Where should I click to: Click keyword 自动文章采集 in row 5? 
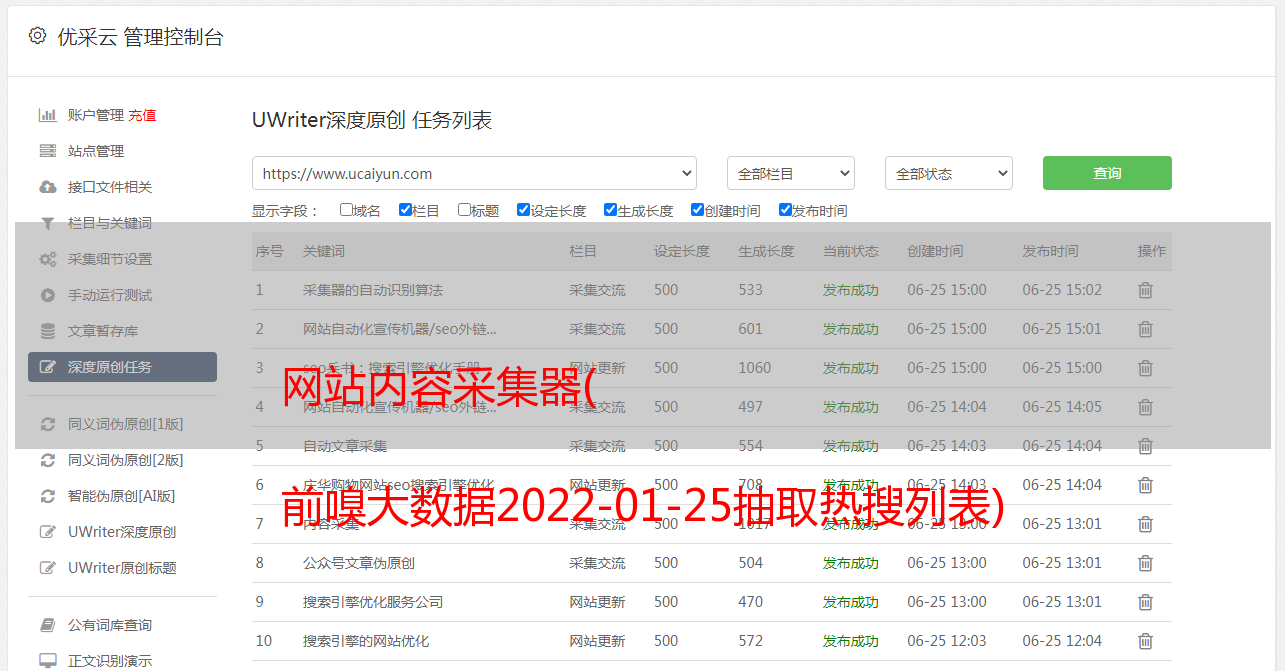pyautogui.click(x=345, y=446)
